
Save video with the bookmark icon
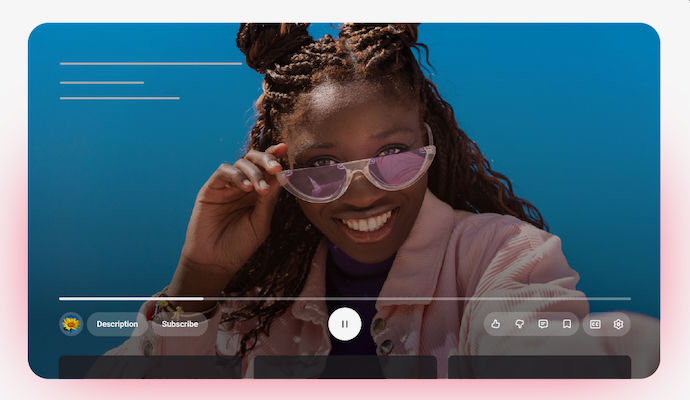[566, 324]
